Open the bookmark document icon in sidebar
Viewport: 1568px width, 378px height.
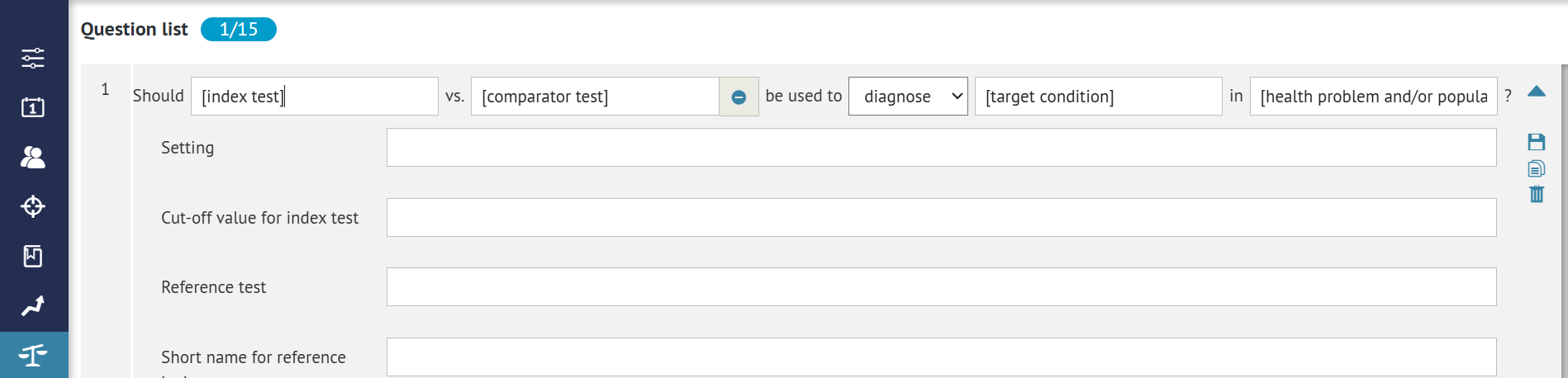(33, 257)
